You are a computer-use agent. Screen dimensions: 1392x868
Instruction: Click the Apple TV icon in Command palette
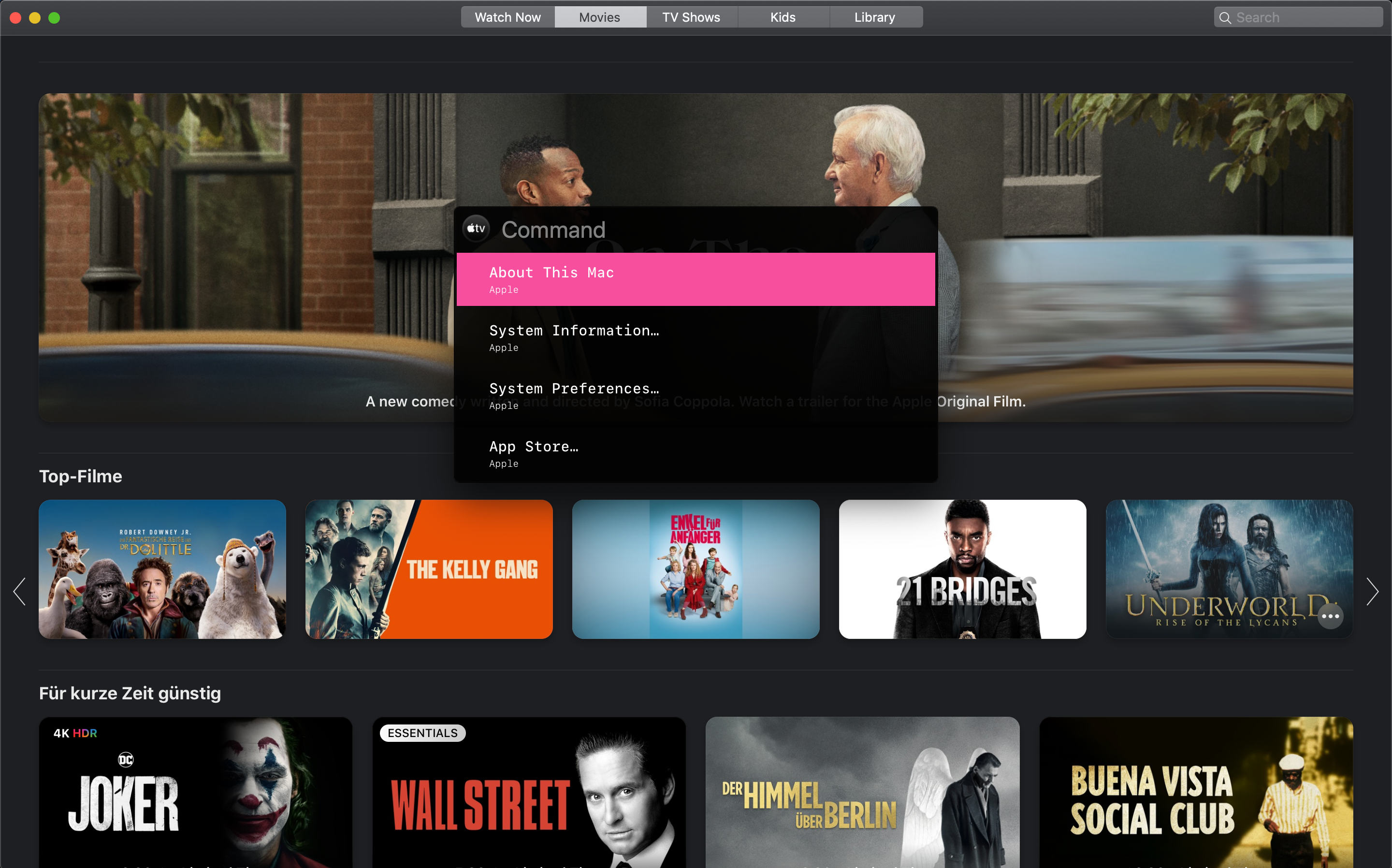click(476, 229)
